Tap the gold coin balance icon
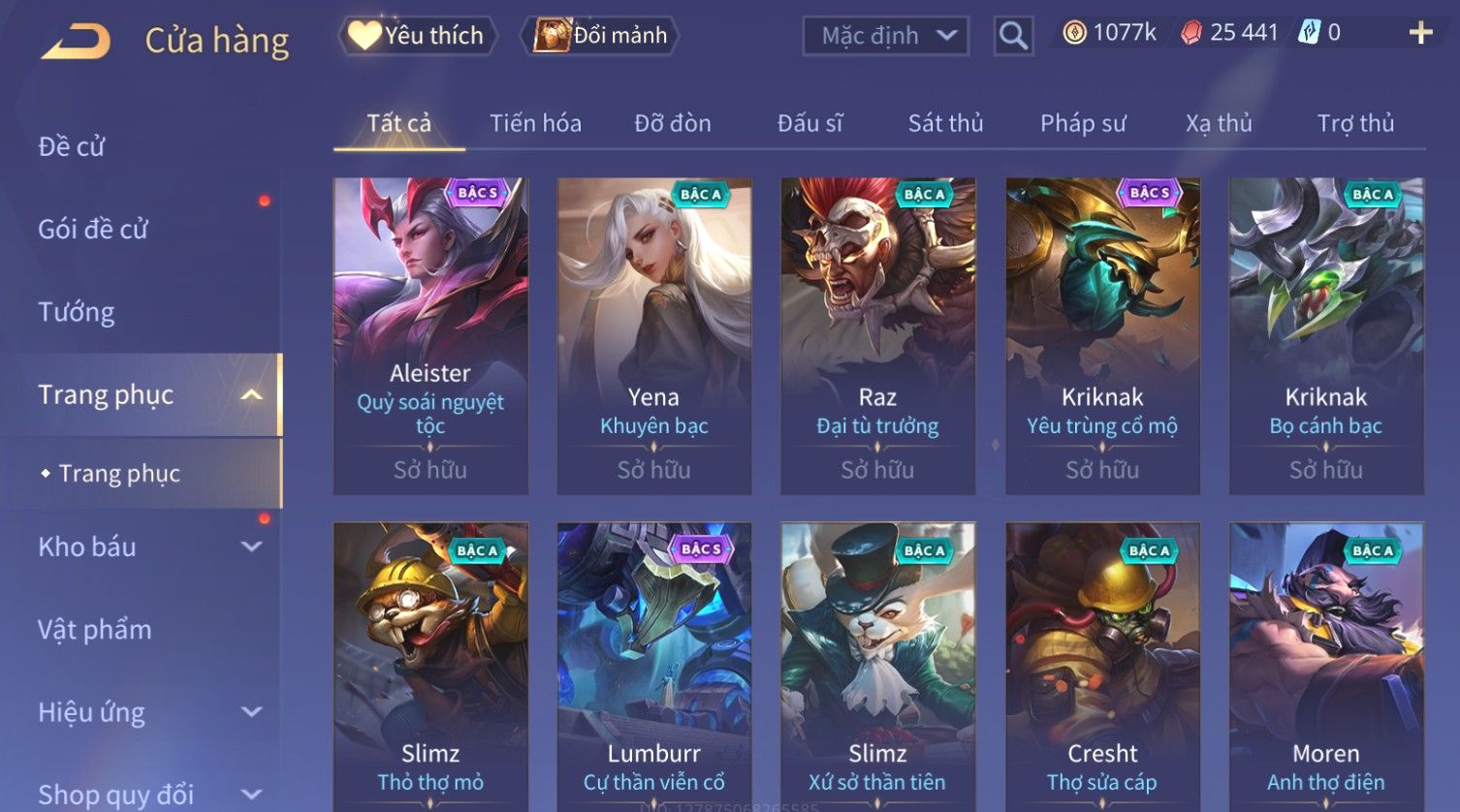The height and width of the screenshot is (812, 1460). tap(1074, 33)
